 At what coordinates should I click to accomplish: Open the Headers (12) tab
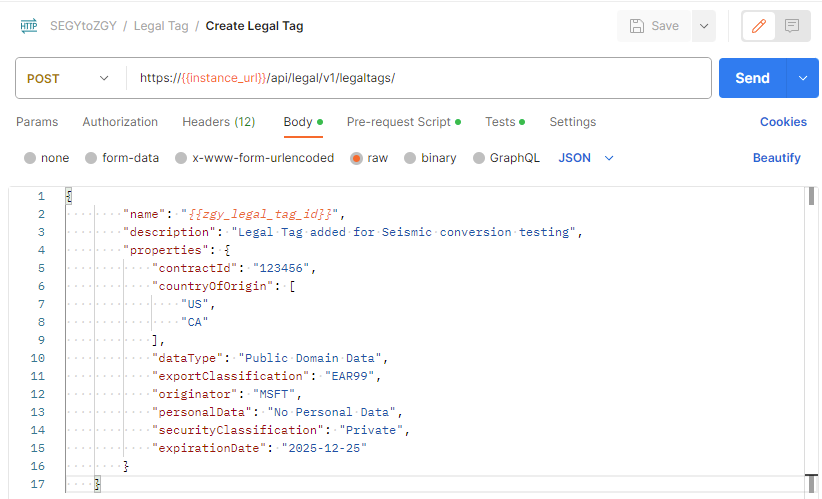[x=218, y=122]
